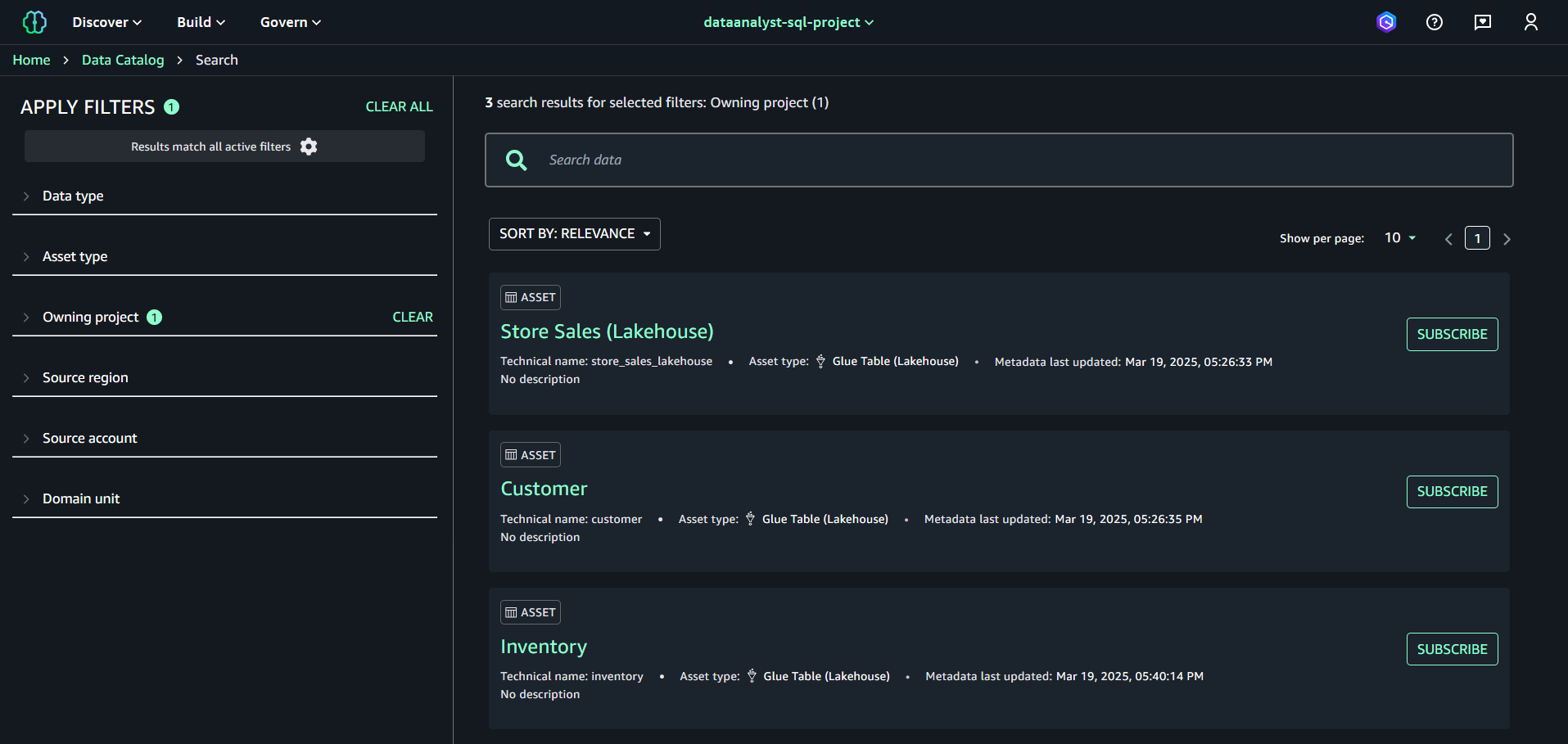Open the user profile icon
The height and width of the screenshot is (744, 1568).
click(1531, 22)
